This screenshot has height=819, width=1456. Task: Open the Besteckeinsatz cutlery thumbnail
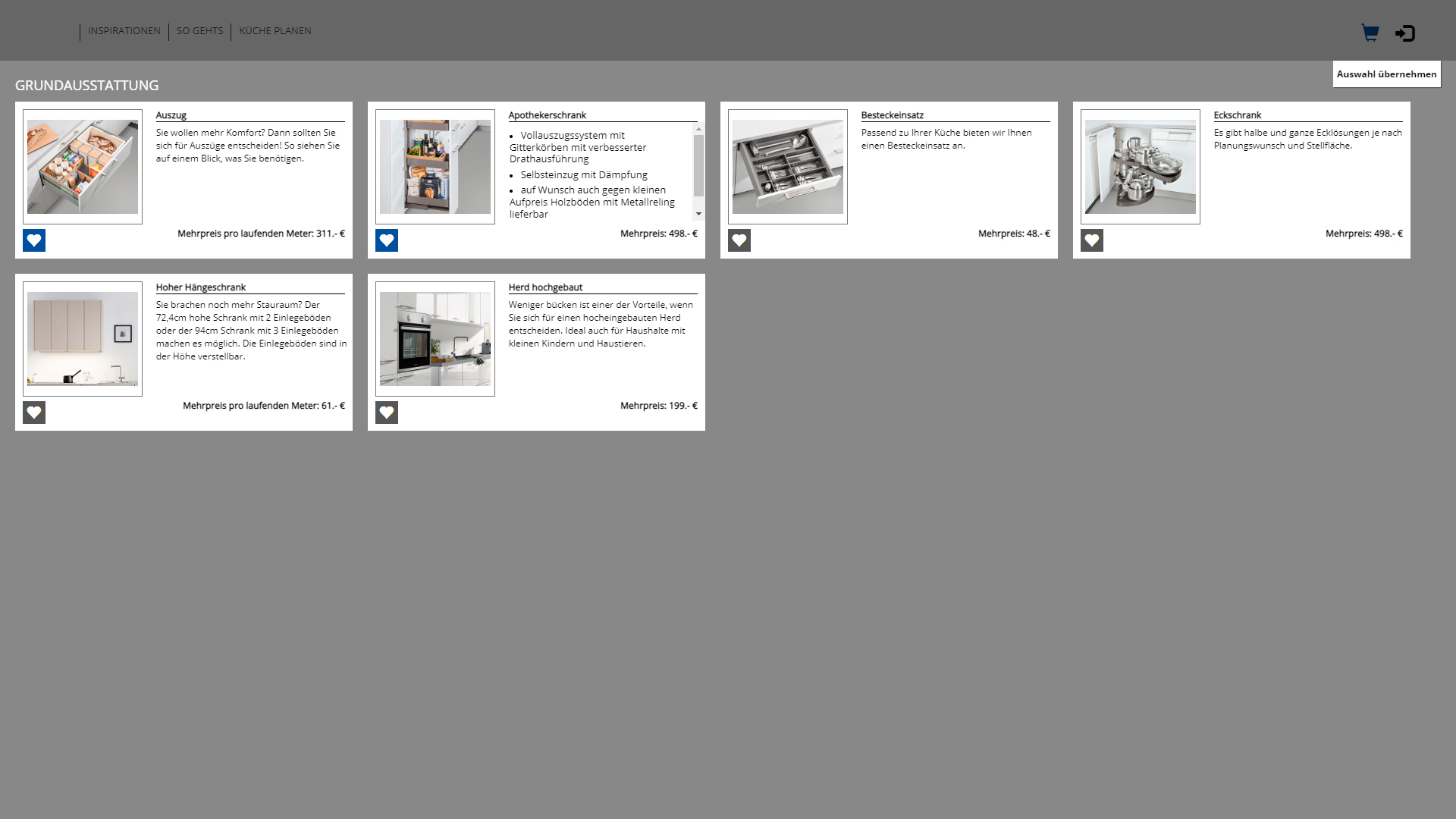tap(788, 167)
